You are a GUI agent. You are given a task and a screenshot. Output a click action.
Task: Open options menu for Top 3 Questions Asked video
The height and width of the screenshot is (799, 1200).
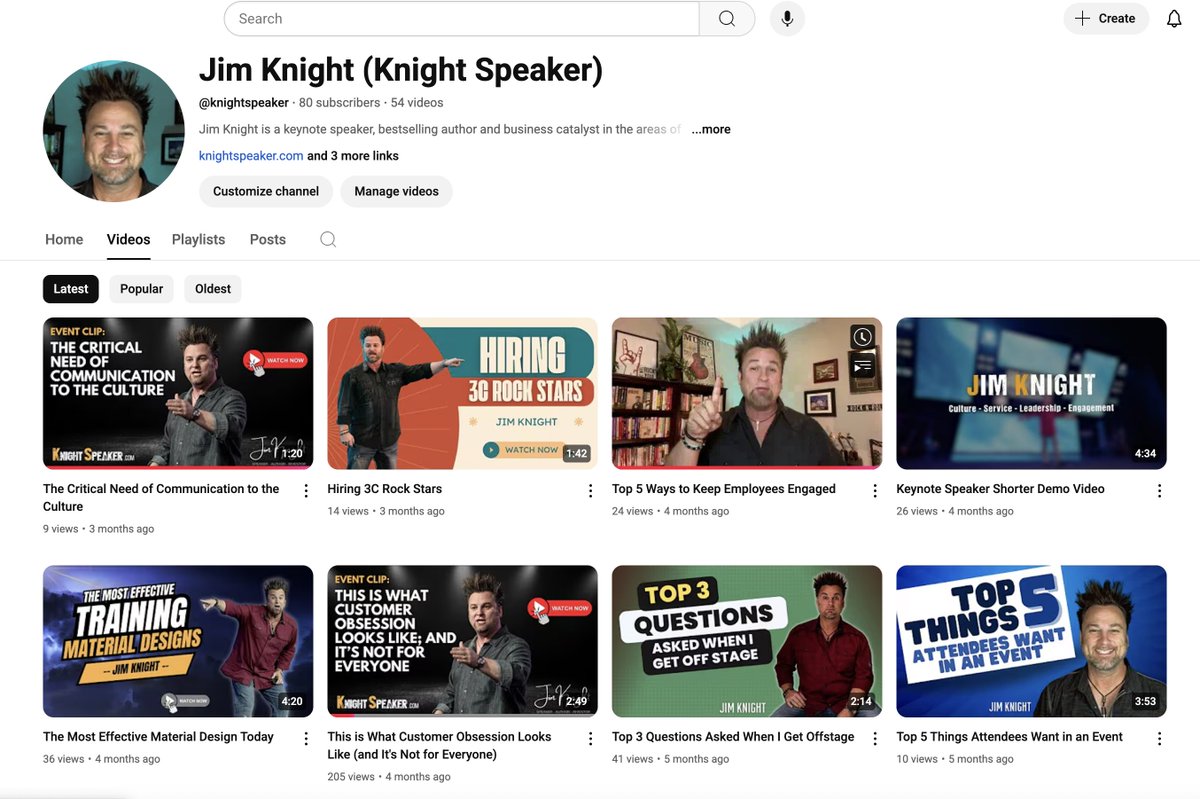[x=875, y=739]
